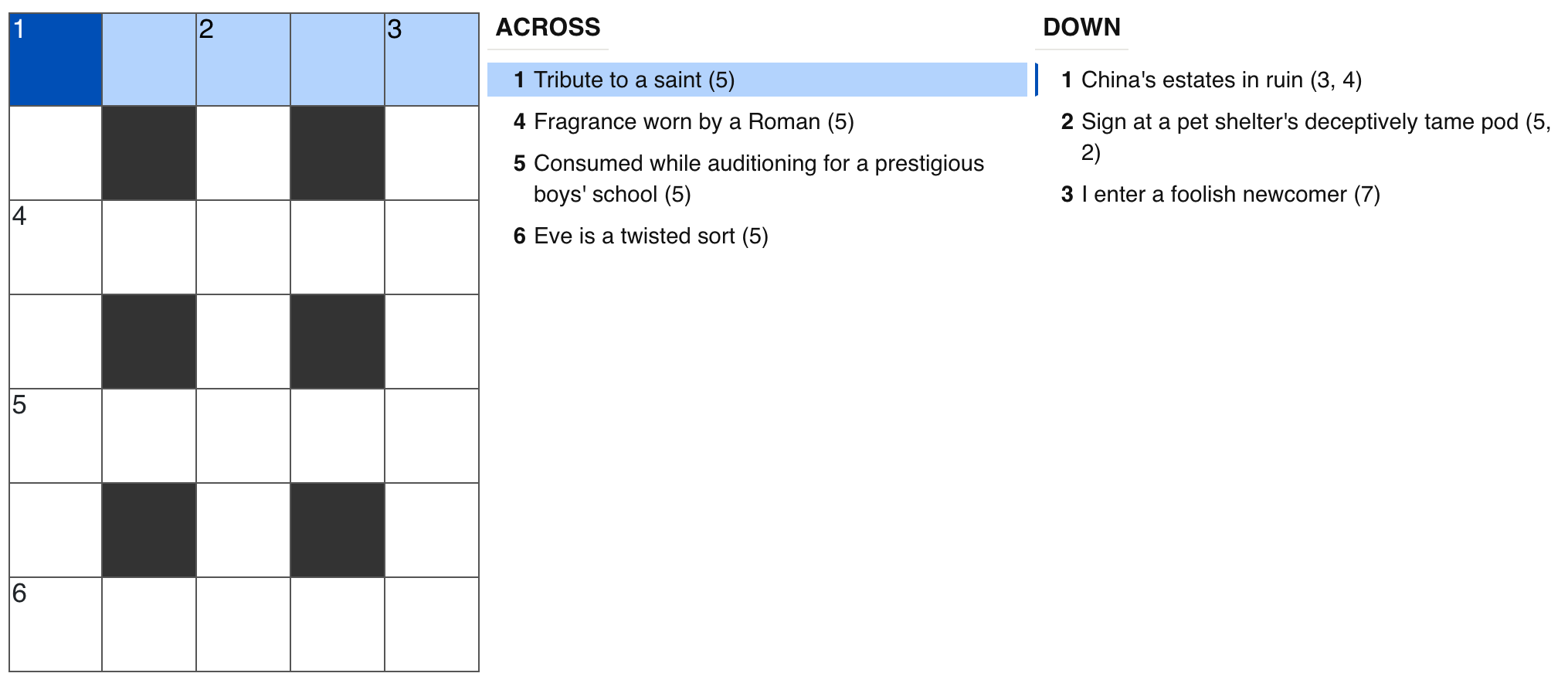Select clue 'China's estates in ruin'

(1220, 80)
